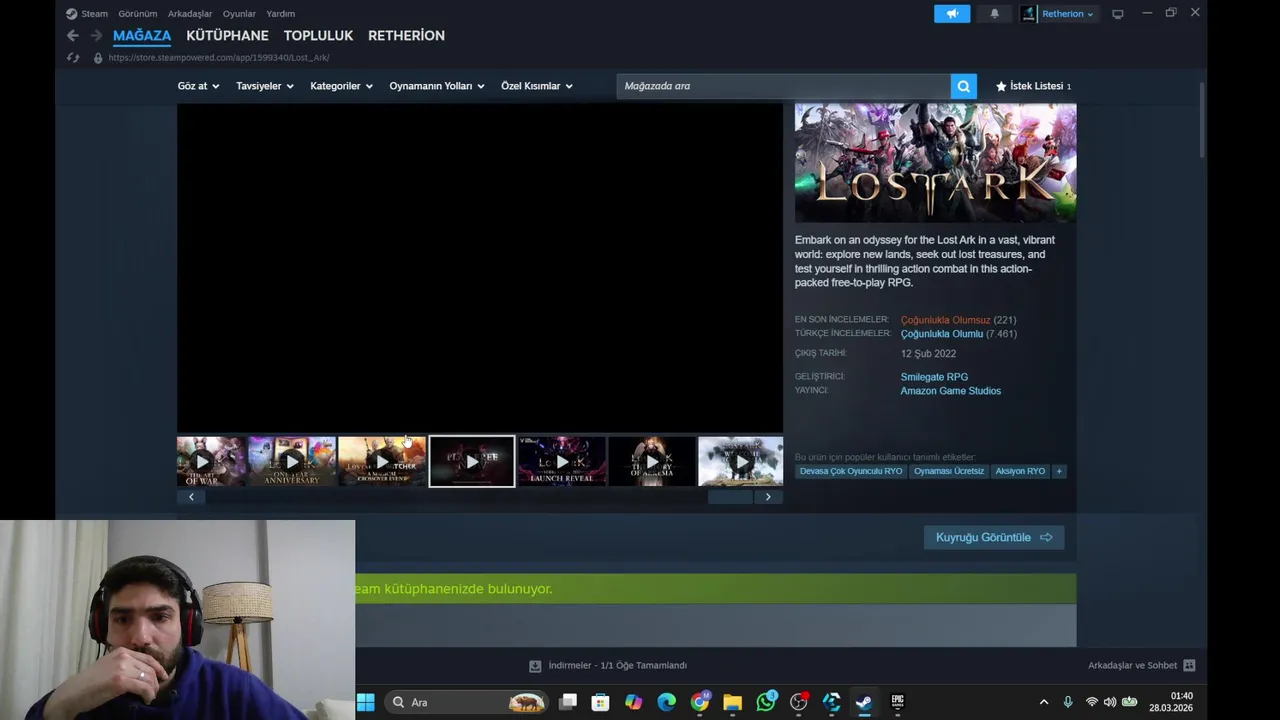Select the Oynaması Ücretsiz tag

point(949,471)
